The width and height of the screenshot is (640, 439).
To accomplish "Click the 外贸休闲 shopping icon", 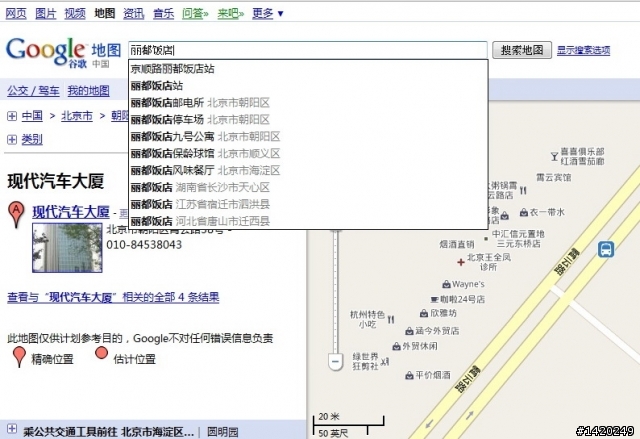I will (x=396, y=346).
